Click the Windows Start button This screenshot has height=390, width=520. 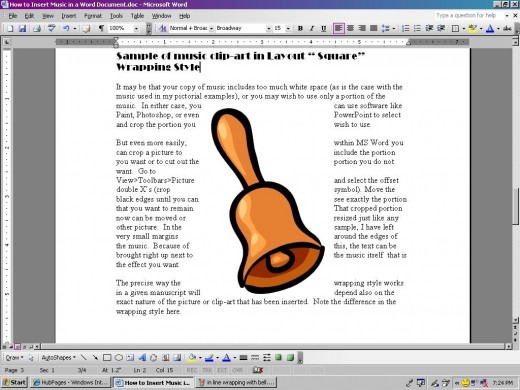pyautogui.click(x=14, y=382)
